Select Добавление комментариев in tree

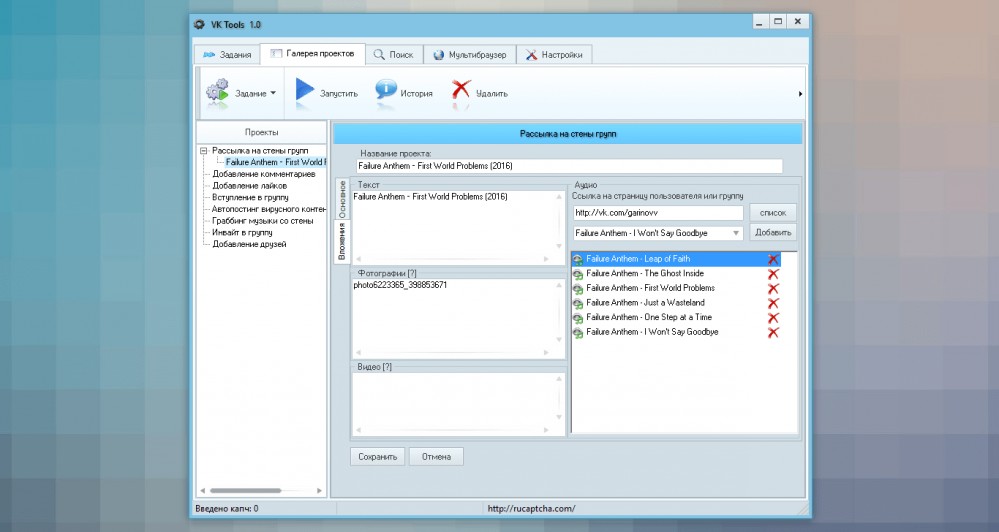[264, 174]
